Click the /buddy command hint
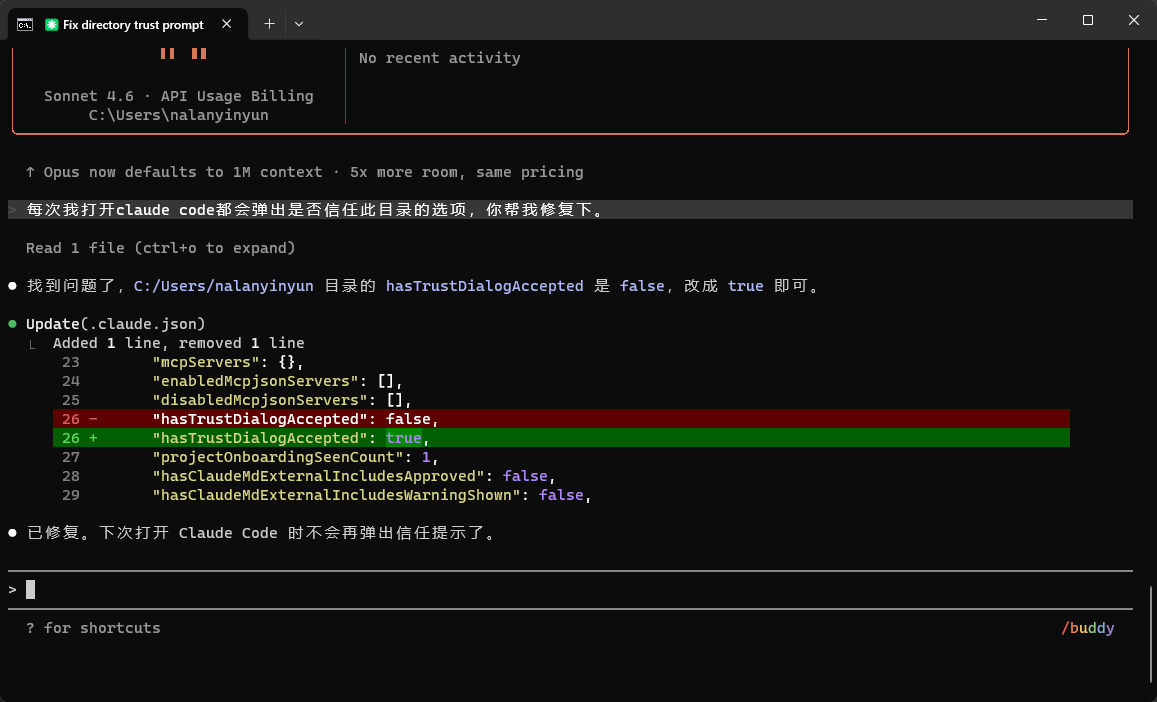The height and width of the screenshot is (702, 1157). pos(1088,628)
